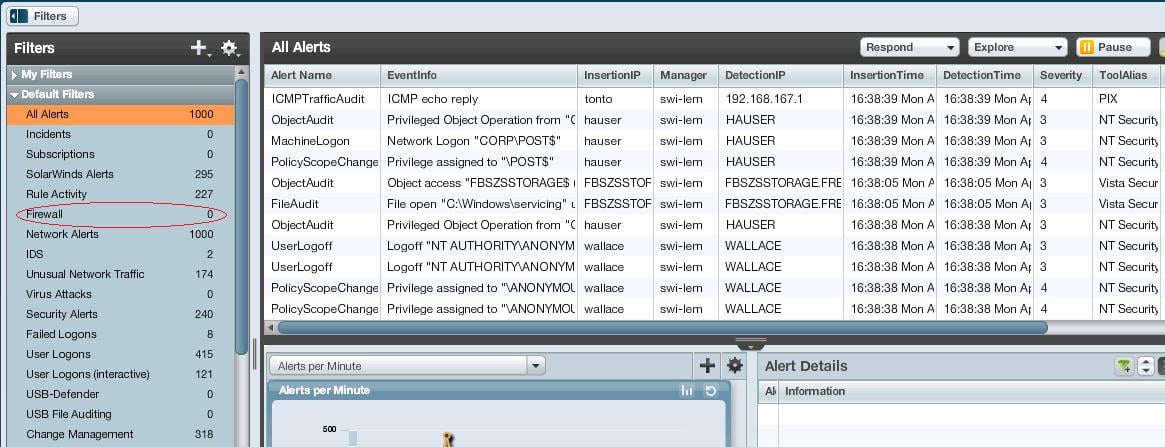This screenshot has height=447, width=1165.
Task: Collapse the alerts grid divider handle
Action: point(750,343)
